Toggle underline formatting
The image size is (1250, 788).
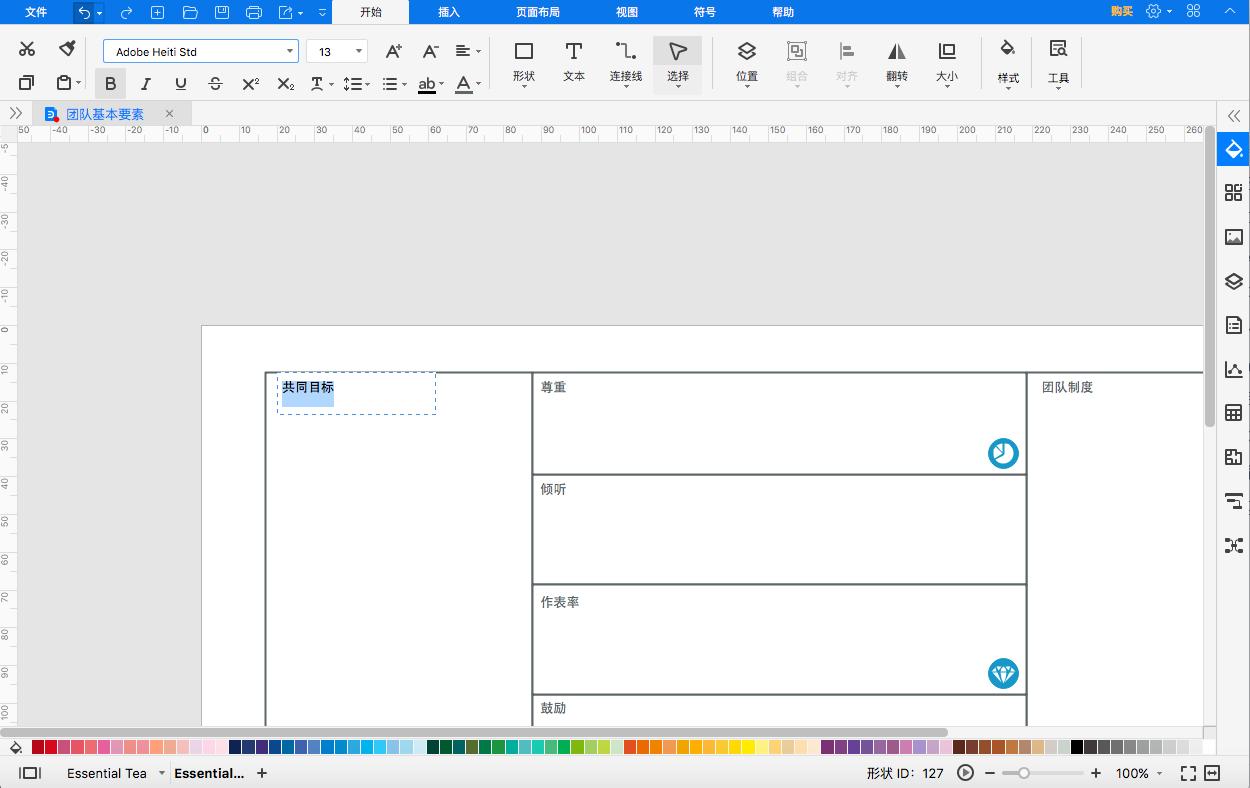pos(181,84)
